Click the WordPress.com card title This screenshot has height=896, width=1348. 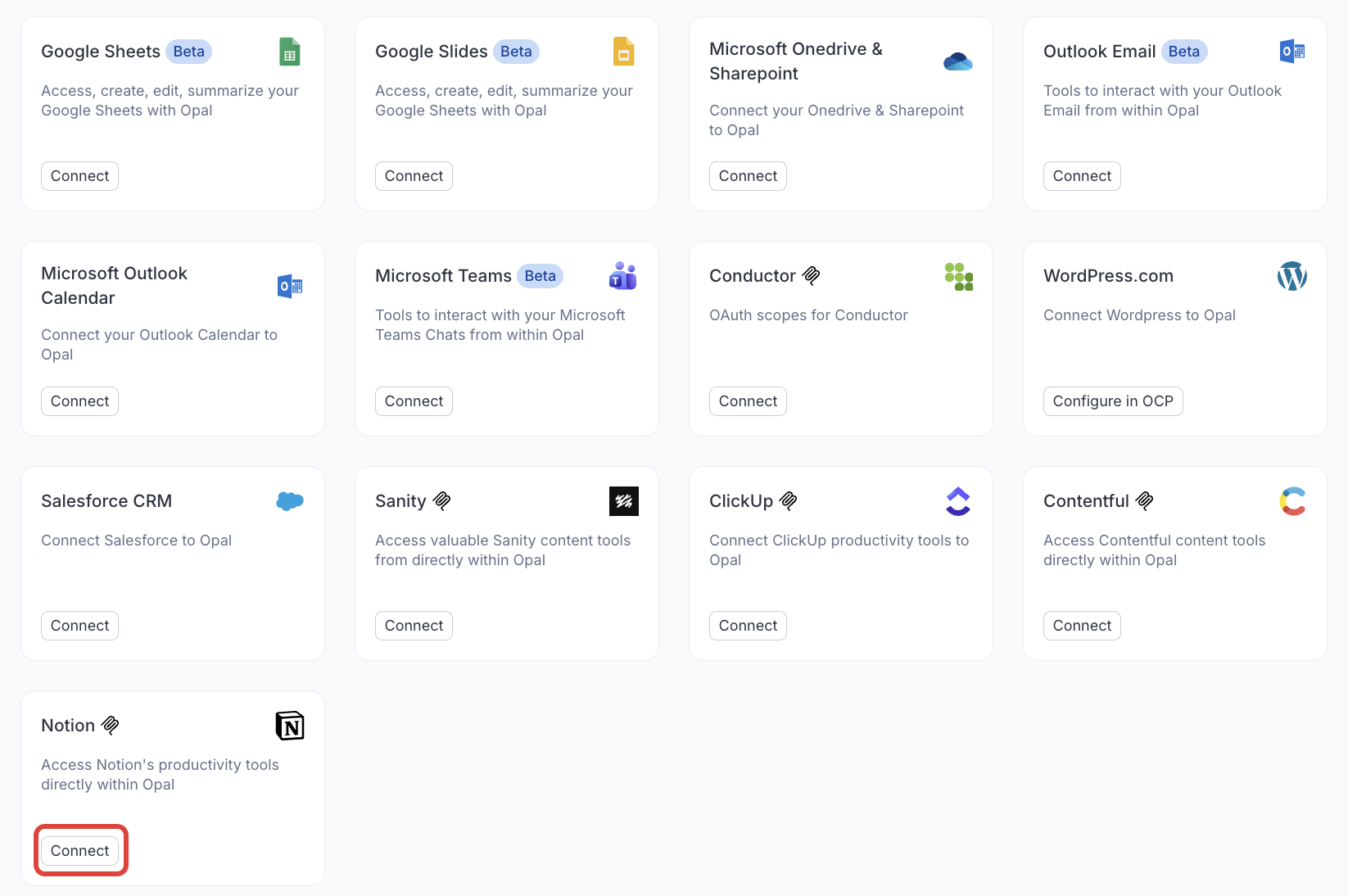point(1108,276)
